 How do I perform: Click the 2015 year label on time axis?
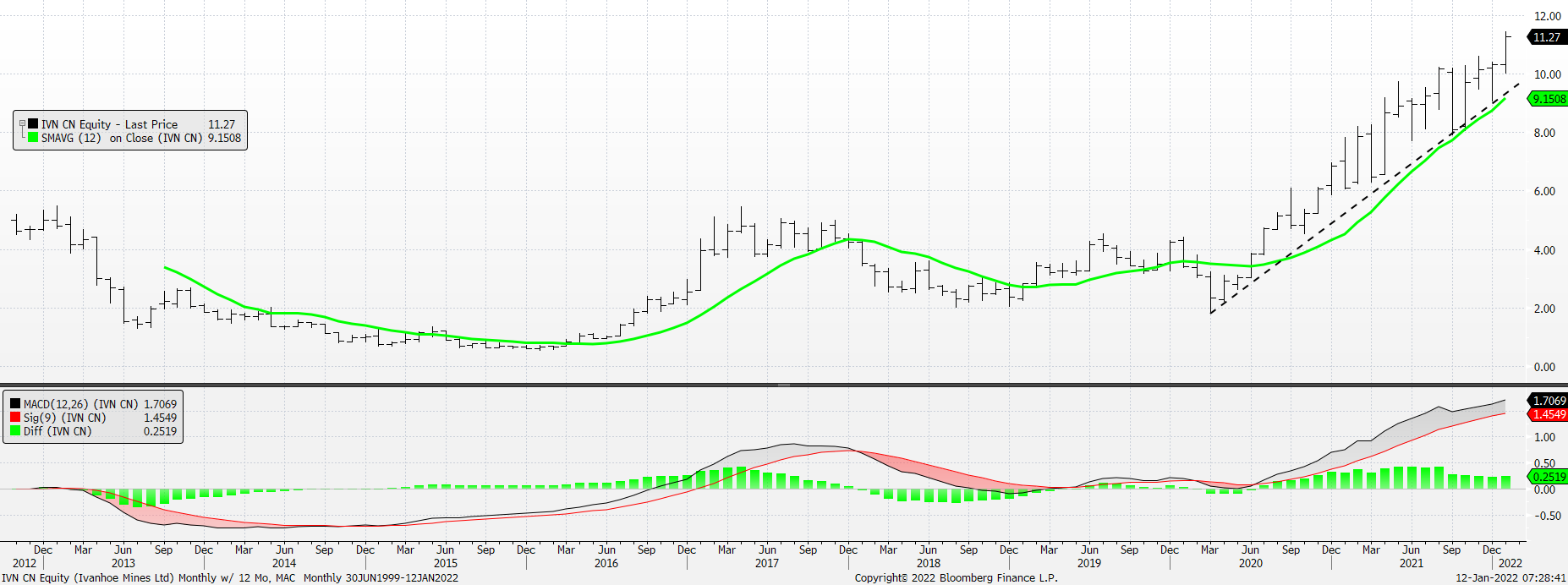(445, 563)
